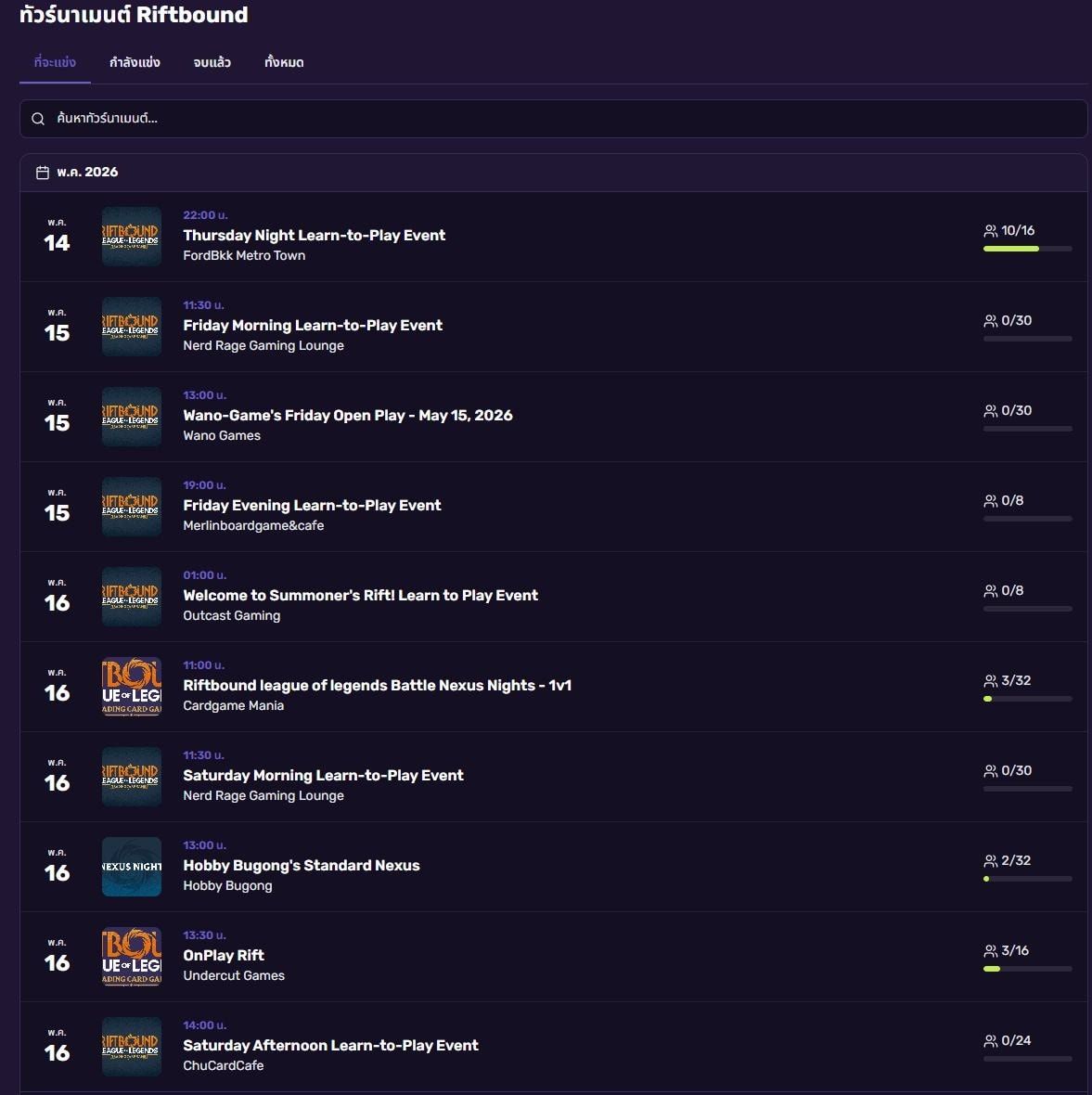Open the Cardgame Mania event thumbnail
The height and width of the screenshot is (1095, 1092).
(131, 687)
